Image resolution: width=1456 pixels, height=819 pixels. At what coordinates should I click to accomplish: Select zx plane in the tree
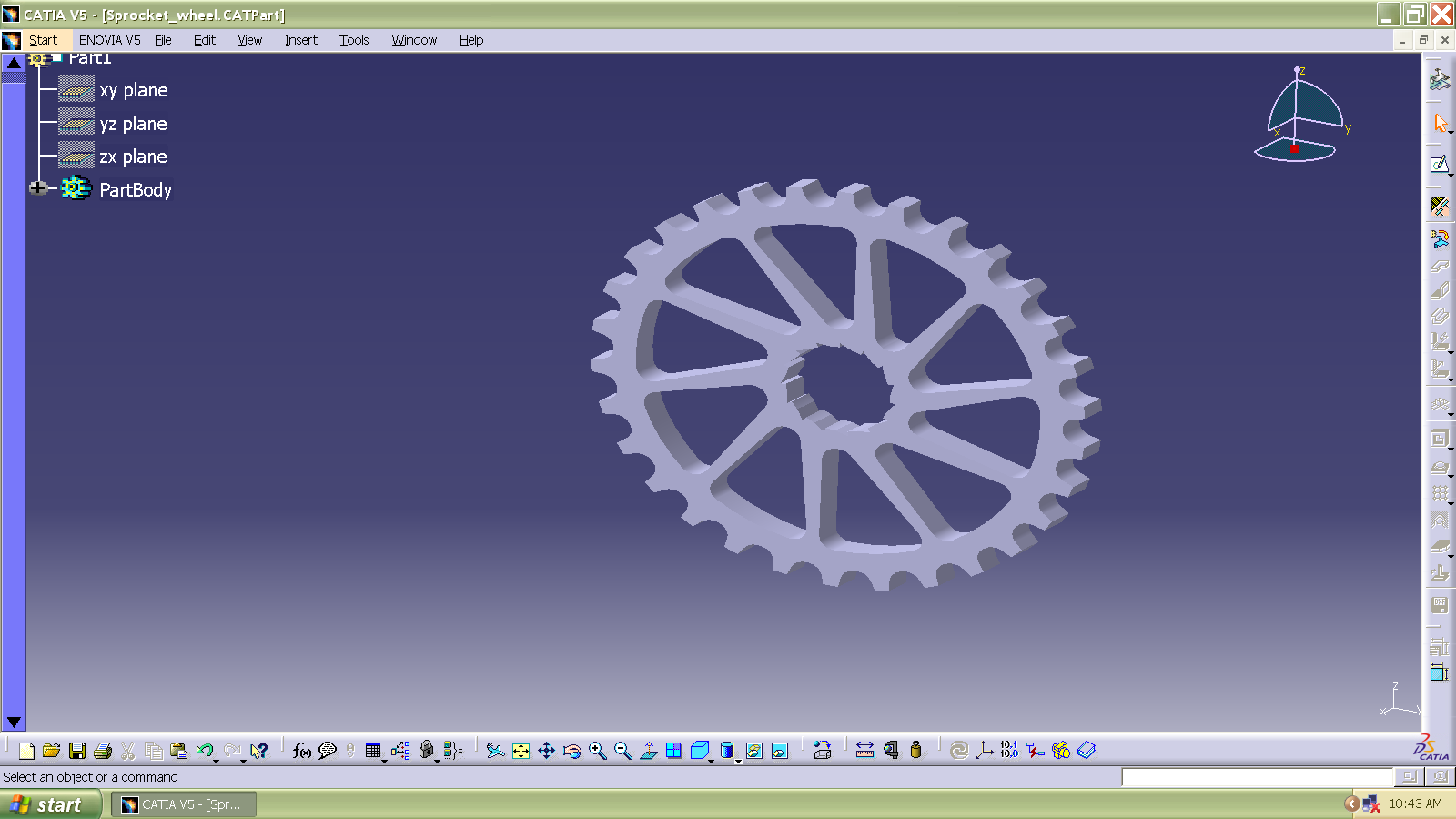134,157
